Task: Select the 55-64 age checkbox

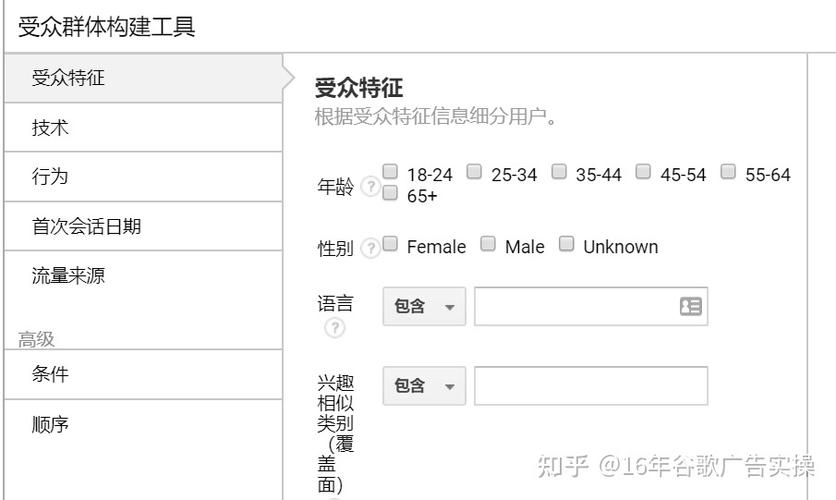Action: [x=728, y=171]
